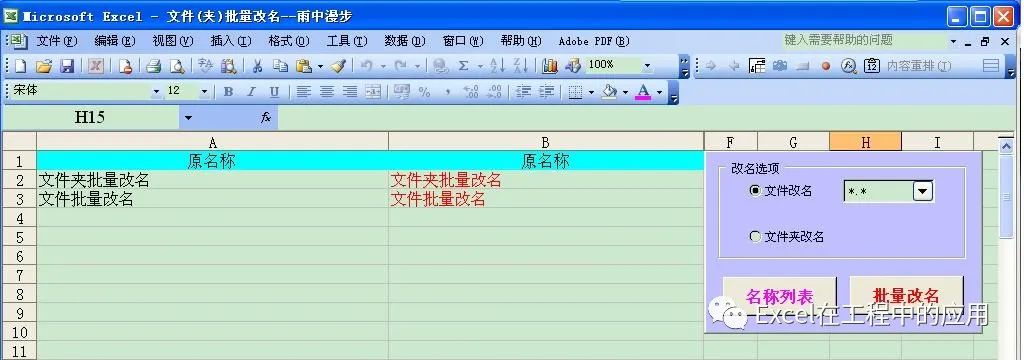Click the Paste clipboard icon
The height and width of the screenshot is (360, 1024).
coord(304,66)
